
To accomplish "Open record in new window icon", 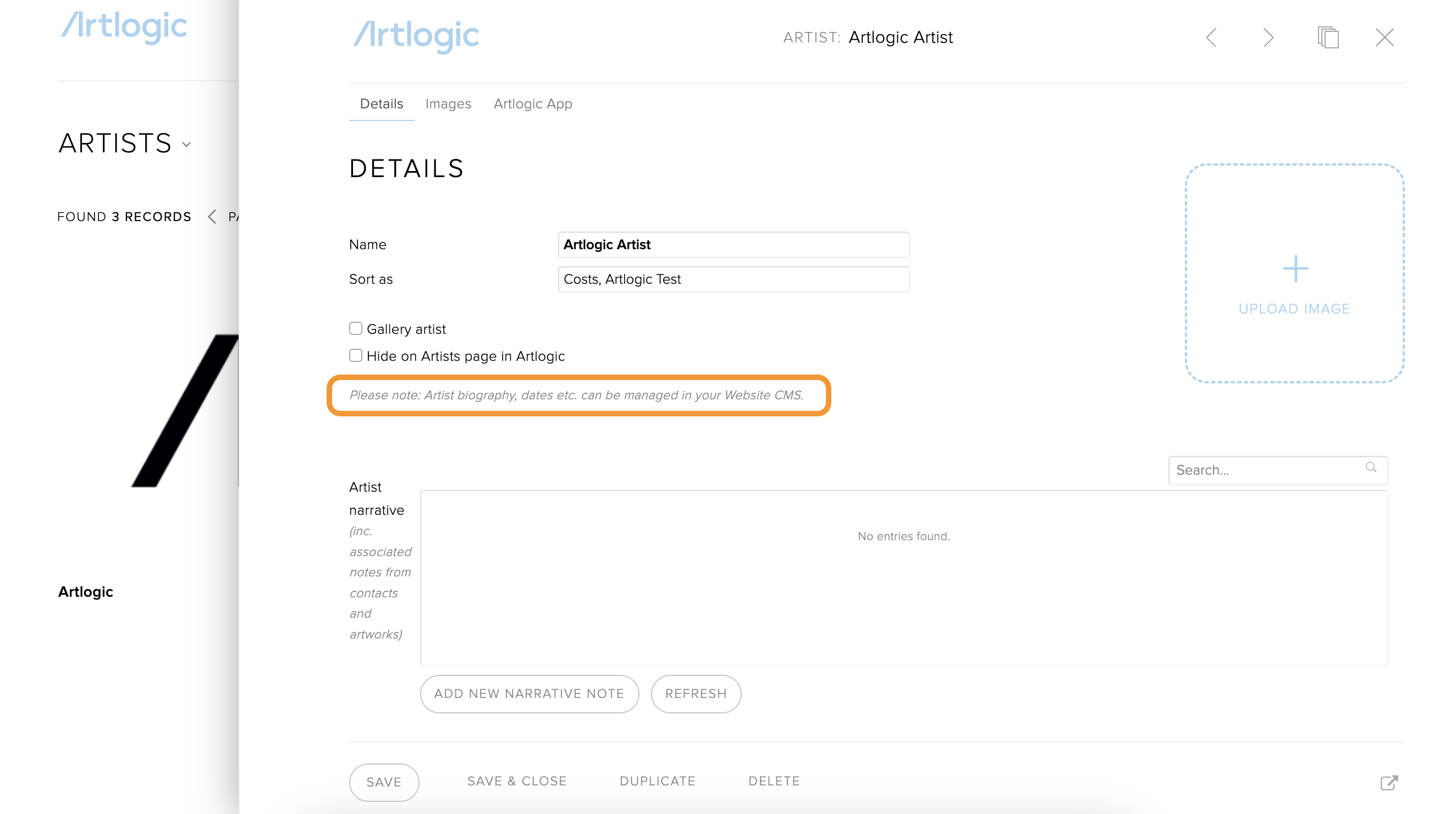I will pyautogui.click(x=1389, y=782).
